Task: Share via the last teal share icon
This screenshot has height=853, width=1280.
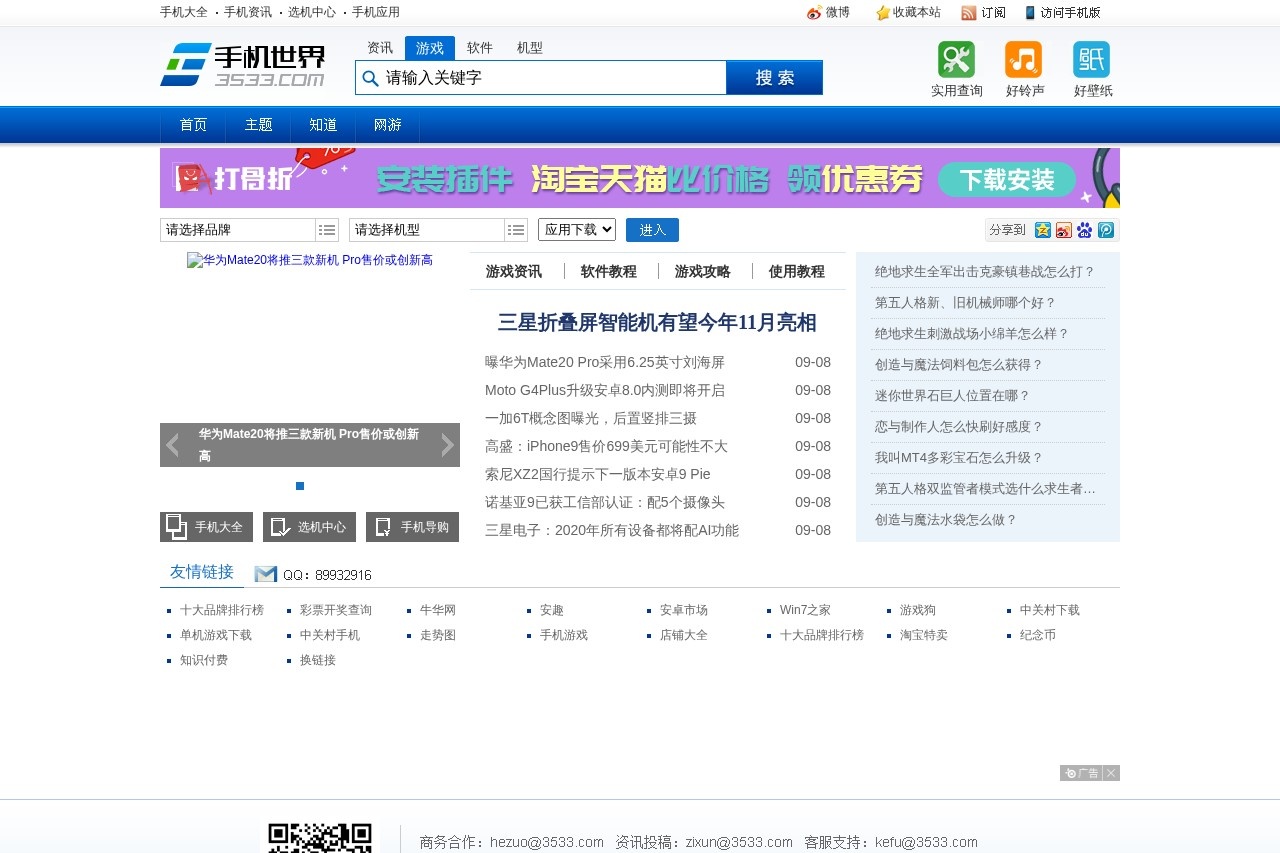Action: click(x=1106, y=230)
